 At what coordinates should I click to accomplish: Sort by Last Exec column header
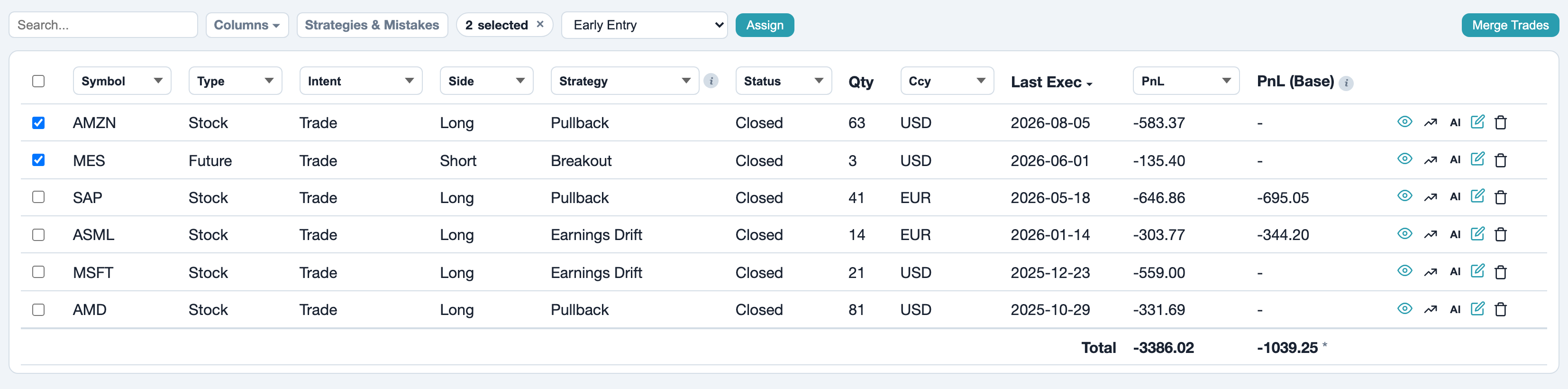click(x=1051, y=82)
